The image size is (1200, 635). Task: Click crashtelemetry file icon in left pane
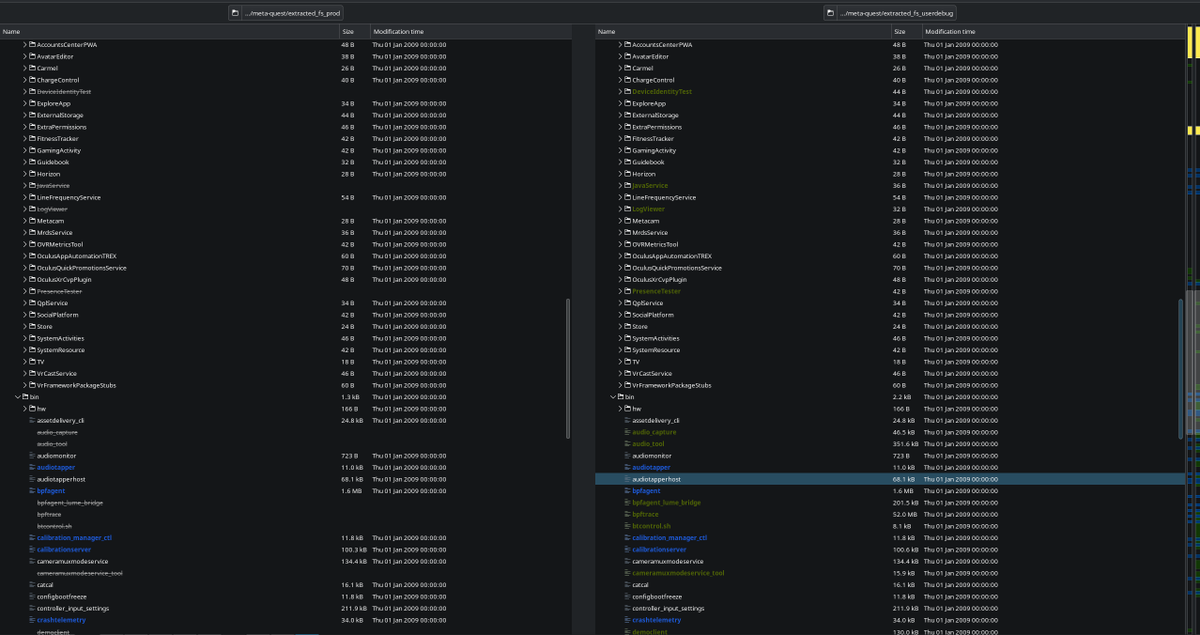tap(32, 620)
